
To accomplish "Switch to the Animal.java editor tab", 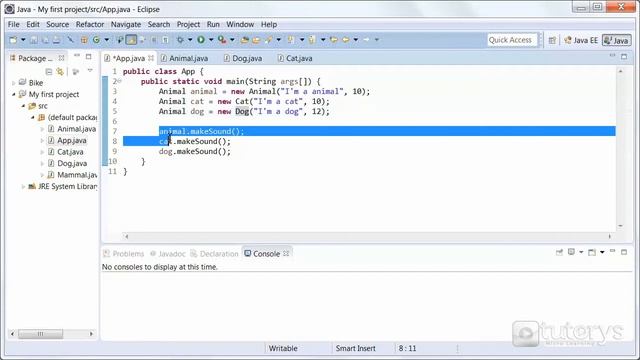I will (x=184, y=58).
